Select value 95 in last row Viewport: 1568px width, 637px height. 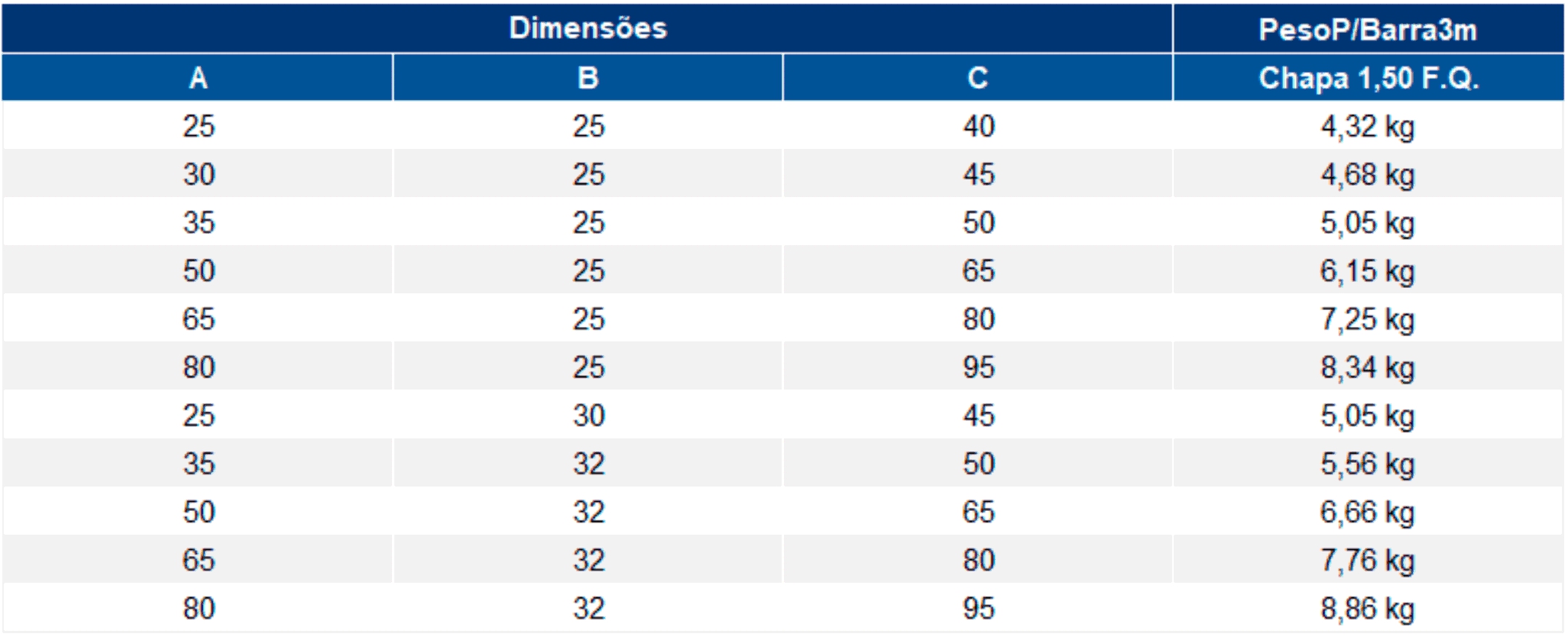pyautogui.click(x=978, y=608)
